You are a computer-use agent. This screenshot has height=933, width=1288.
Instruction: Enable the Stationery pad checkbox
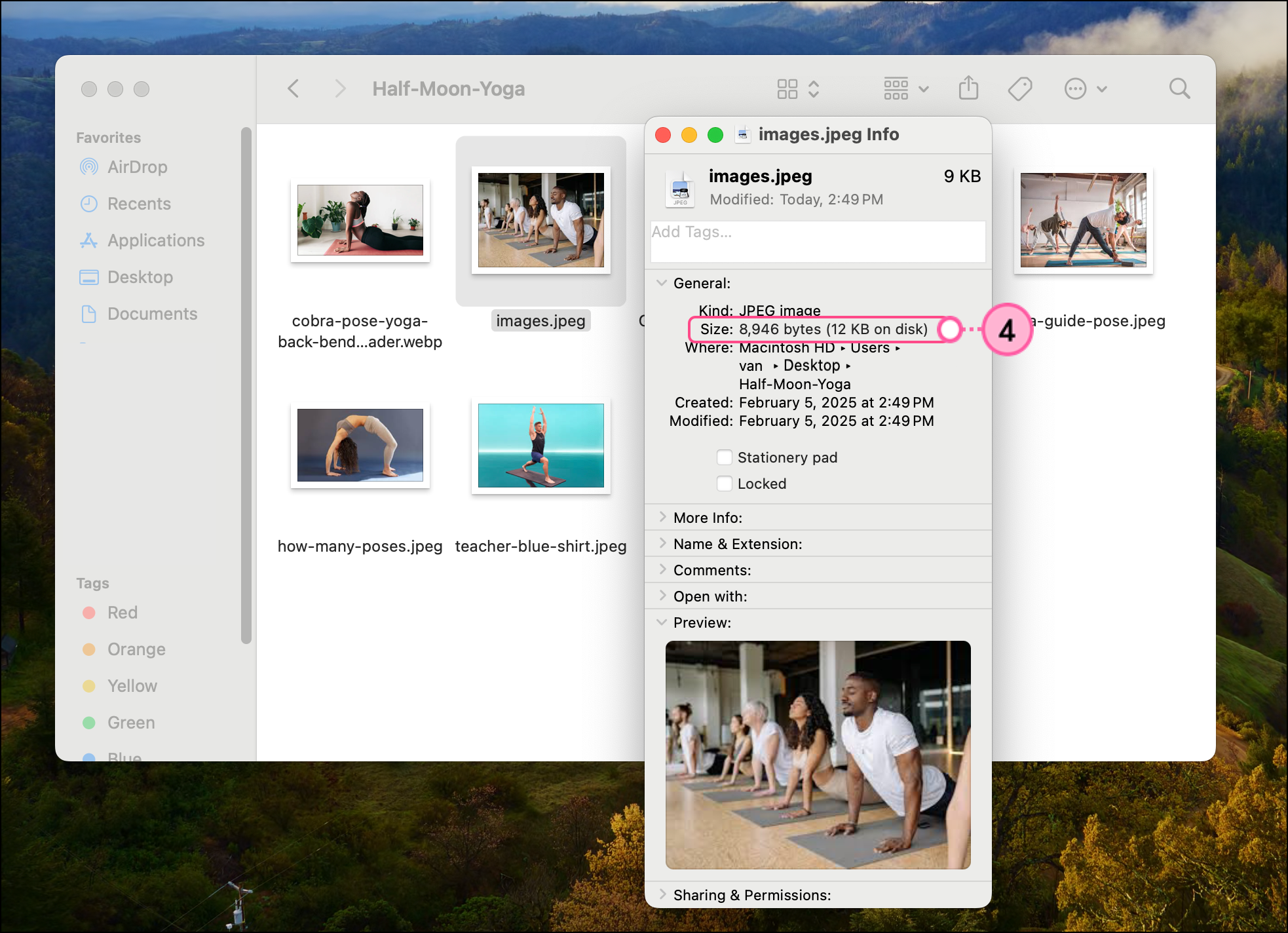pos(725,457)
